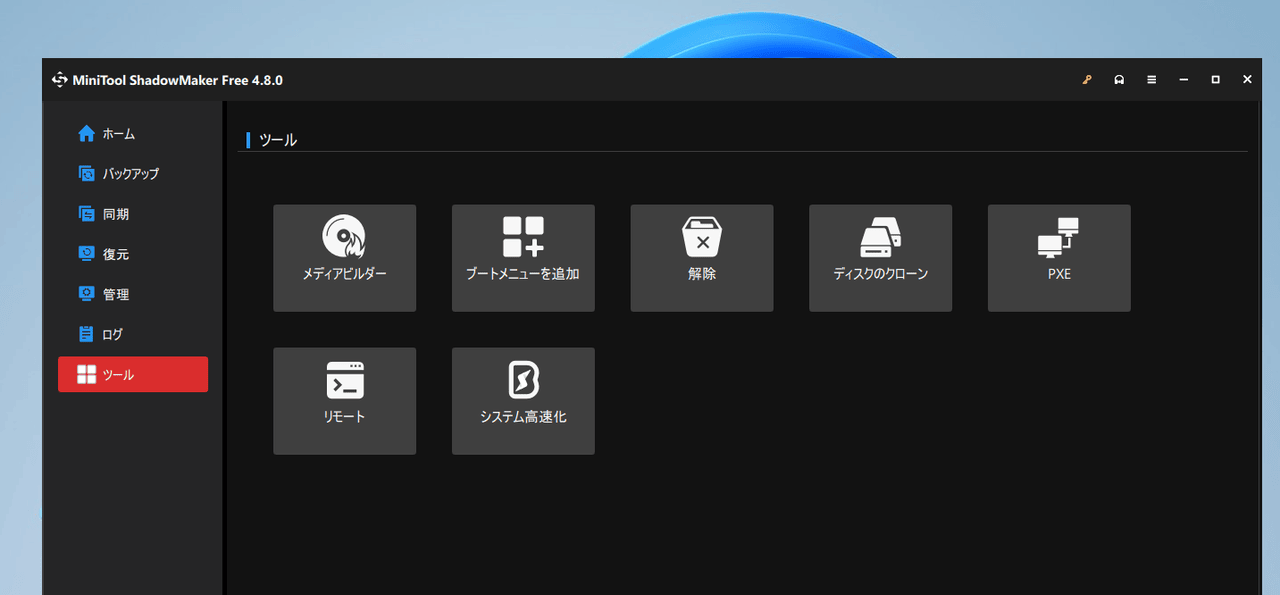Click the highlighted ツール sidebar item

[x=133, y=375]
